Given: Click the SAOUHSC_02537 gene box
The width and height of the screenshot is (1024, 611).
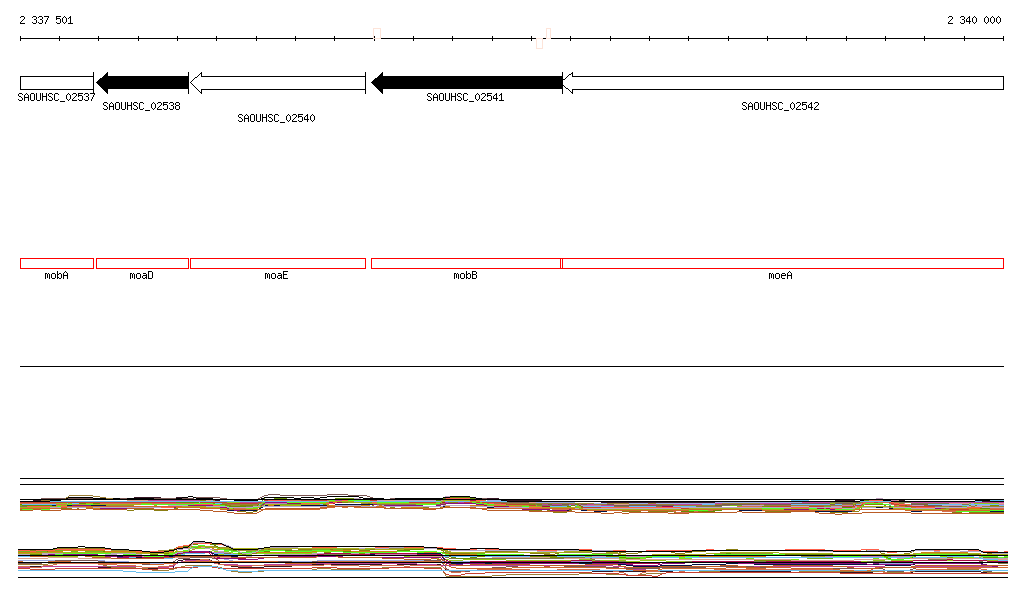Looking at the screenshot, I should (57, 83).
